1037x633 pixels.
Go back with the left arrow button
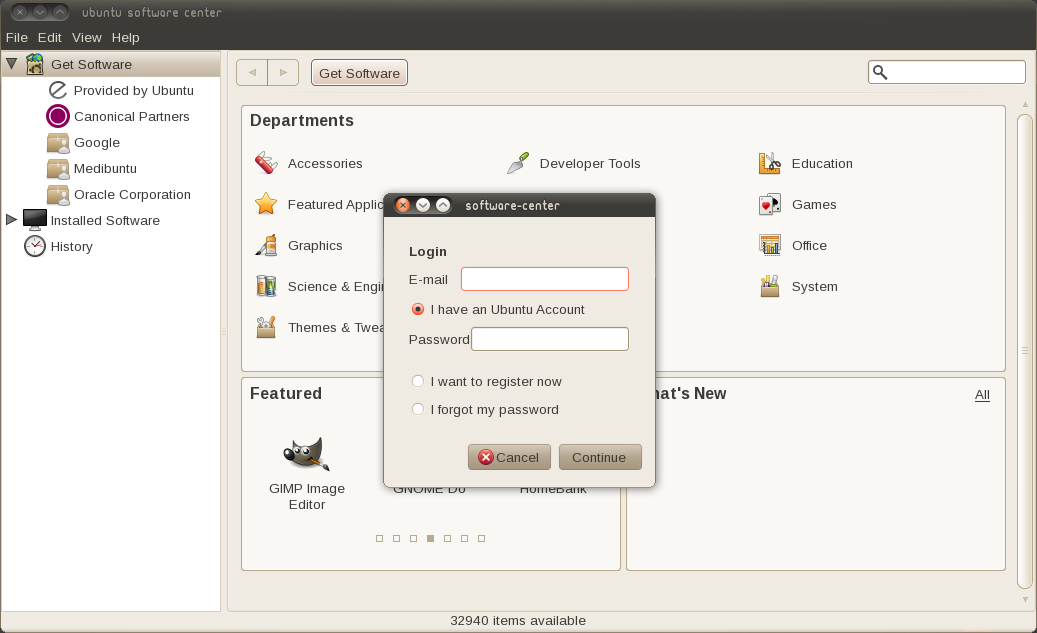(x=252, y=73)
